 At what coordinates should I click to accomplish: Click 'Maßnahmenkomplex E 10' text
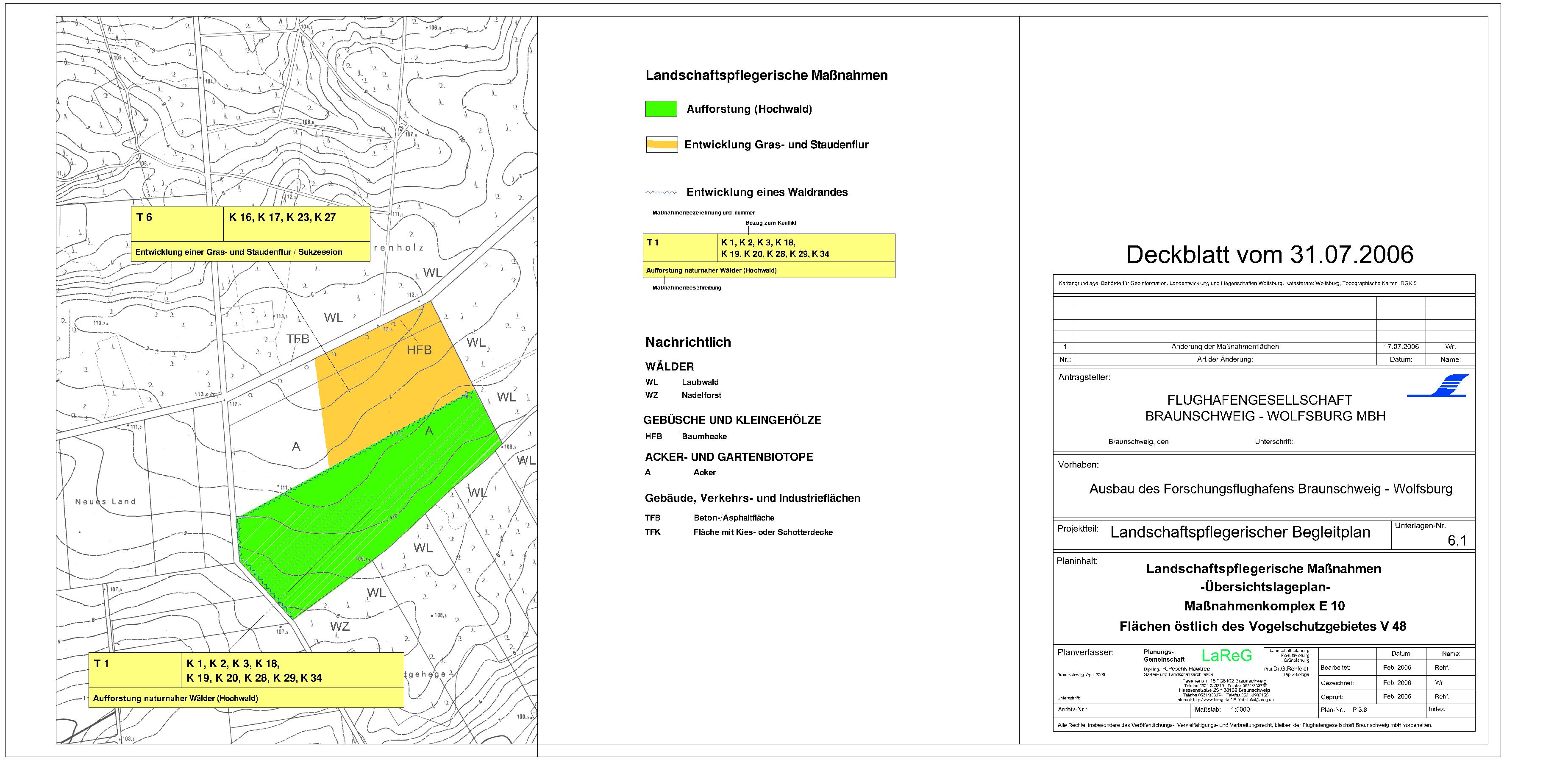coord(1264,607)
